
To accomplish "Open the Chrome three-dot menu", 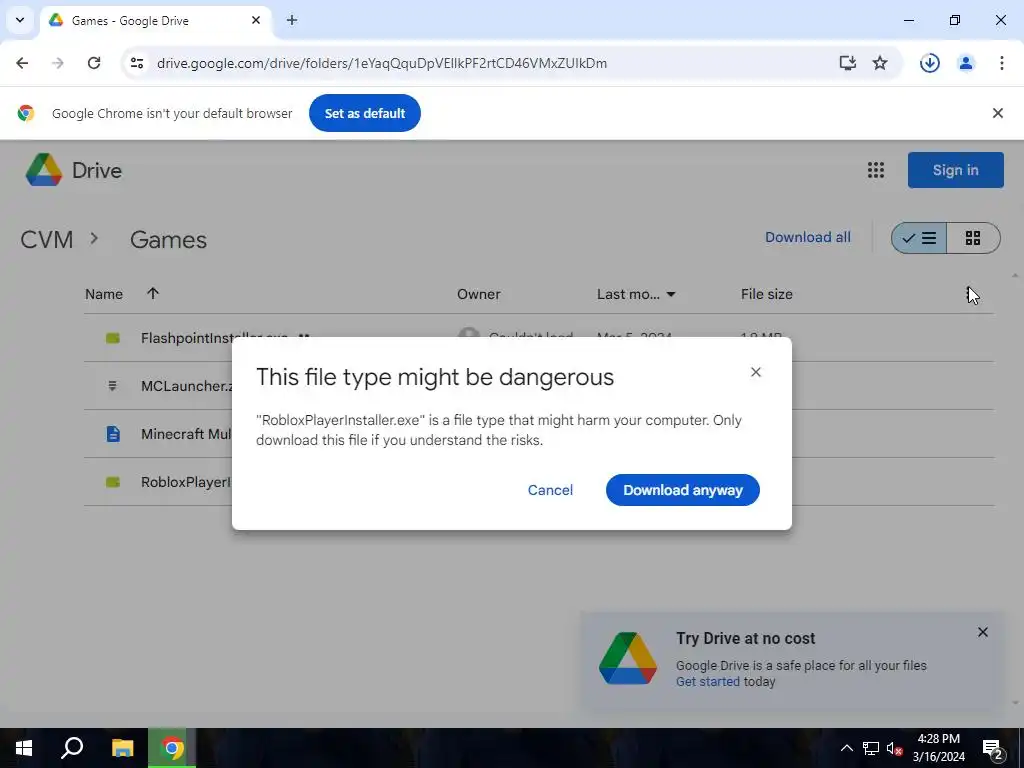I will pos(1001,63).
